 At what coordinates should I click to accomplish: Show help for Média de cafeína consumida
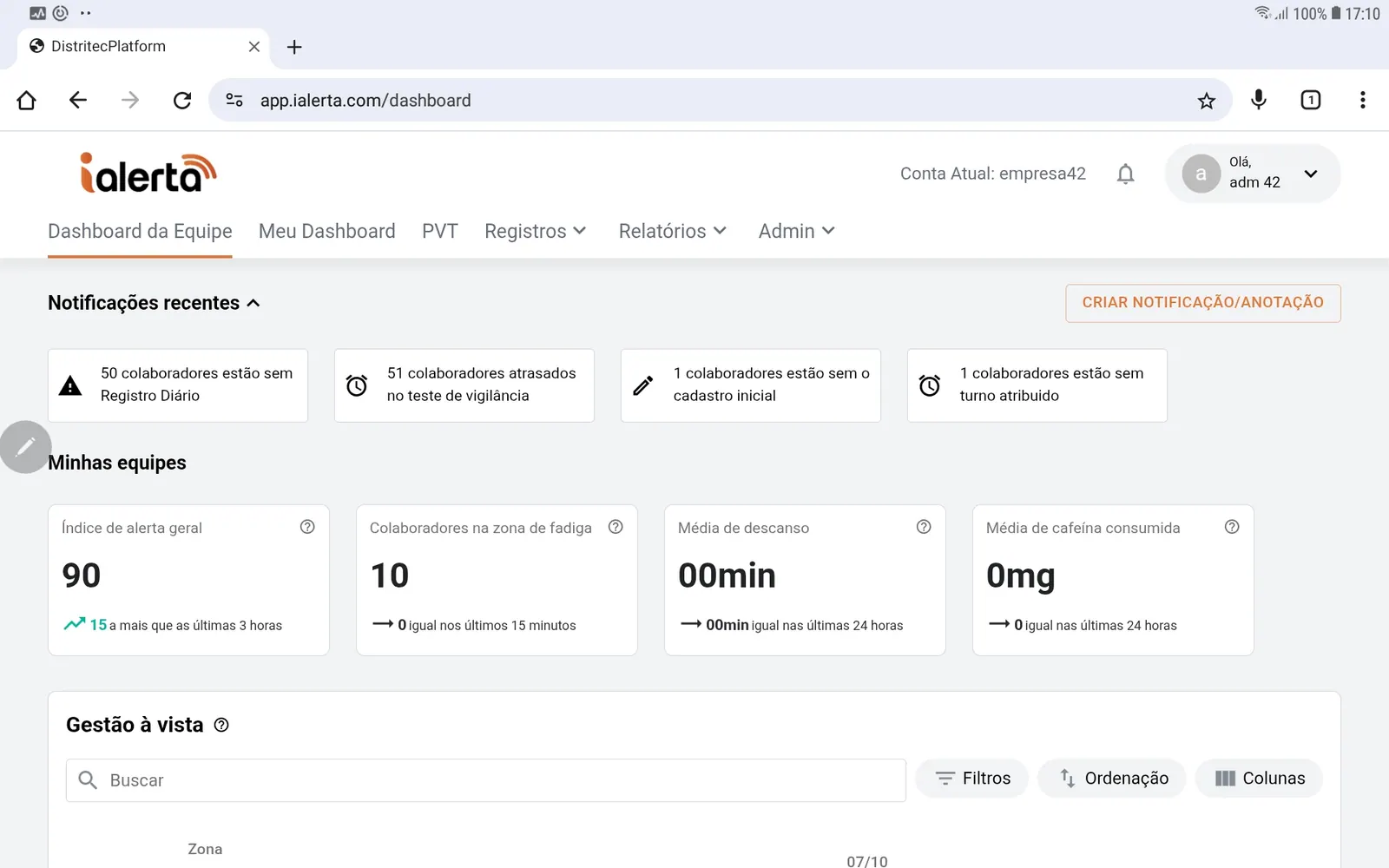pyautogui.click(x=1232, y=527)
